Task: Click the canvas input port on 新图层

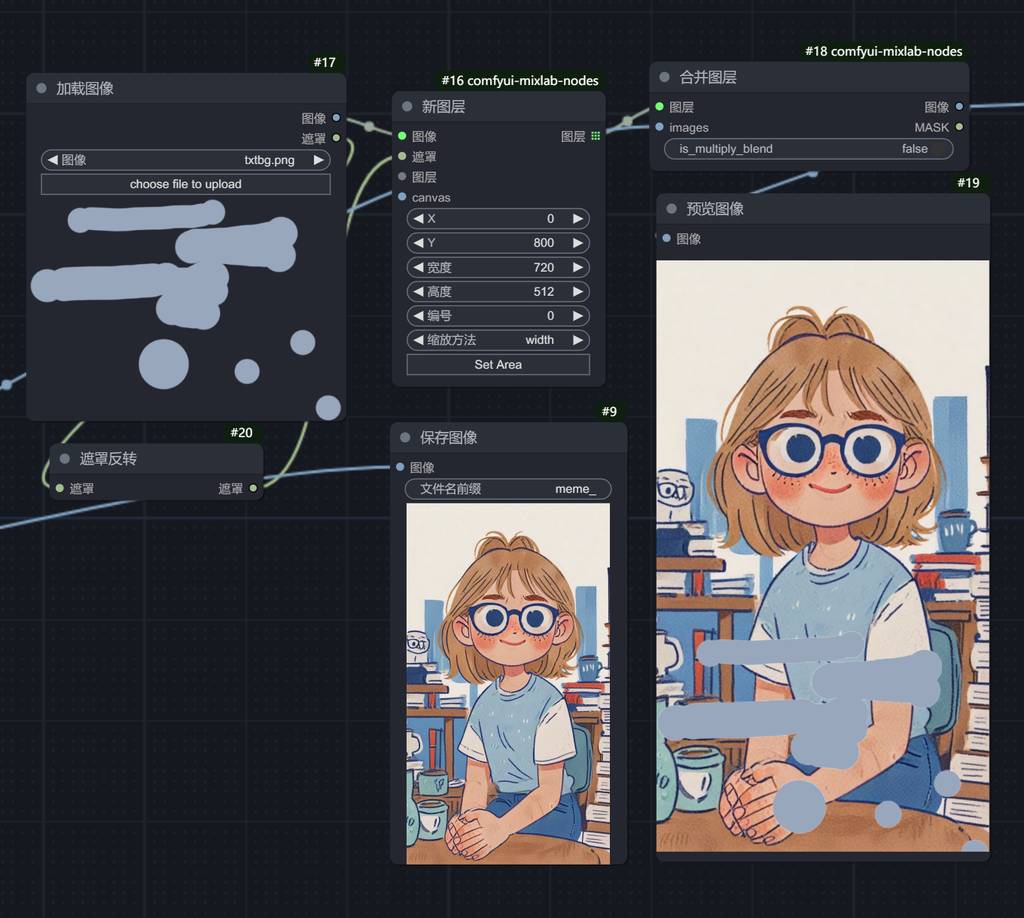Action: point(402,197)
